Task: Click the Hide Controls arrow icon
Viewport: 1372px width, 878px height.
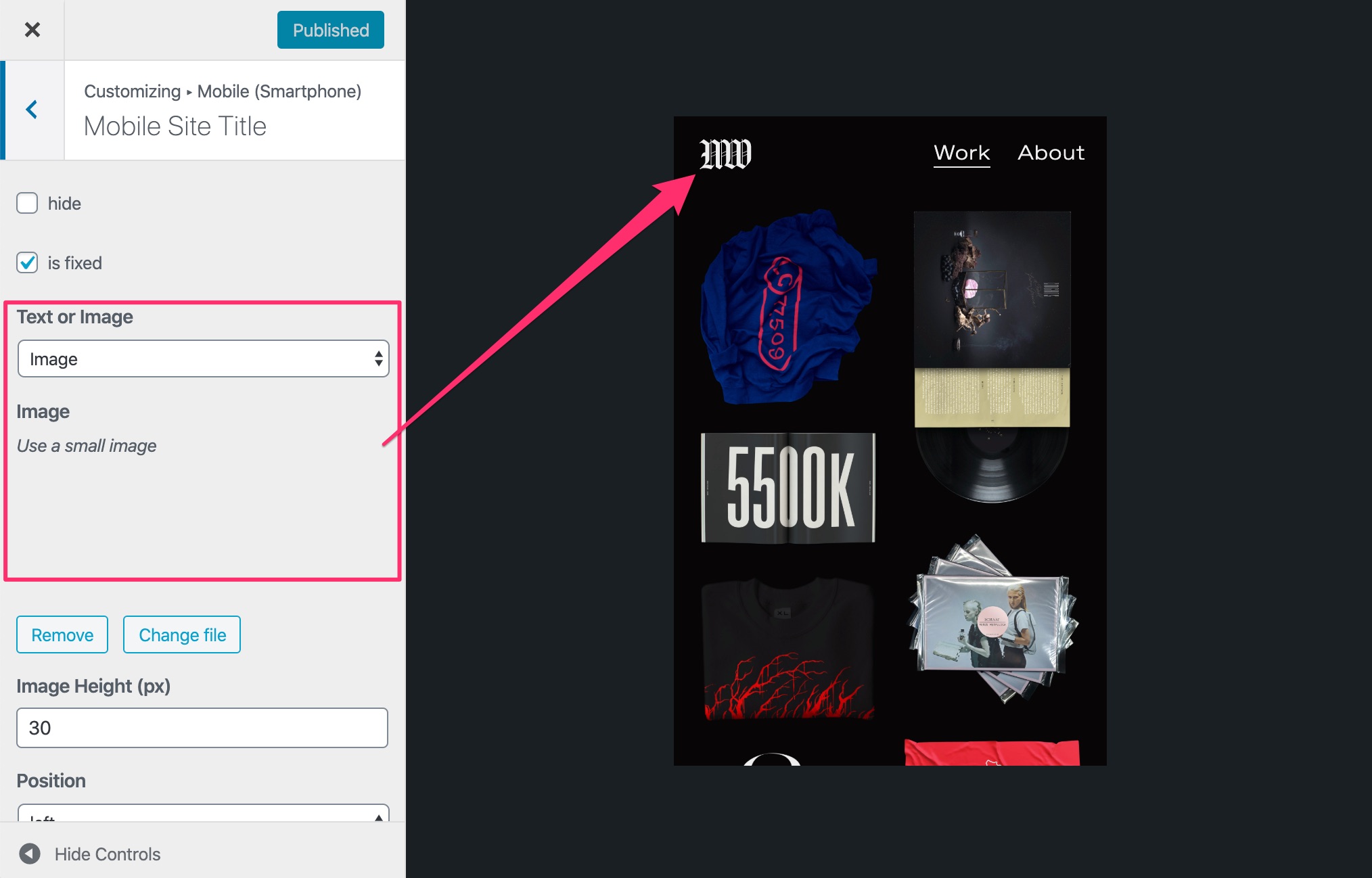Action: [x=30, y=854]
